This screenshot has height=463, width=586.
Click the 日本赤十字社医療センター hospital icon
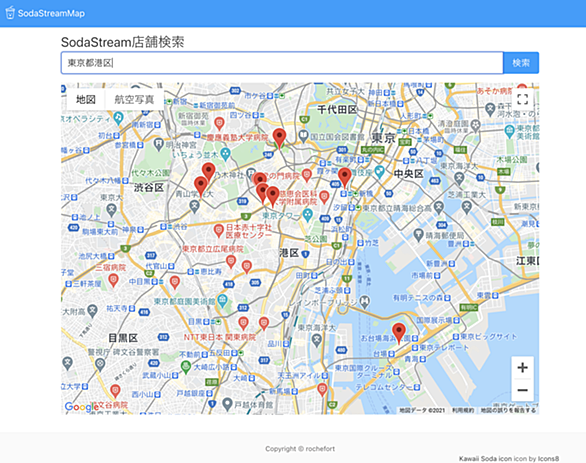tap(218, 230)
